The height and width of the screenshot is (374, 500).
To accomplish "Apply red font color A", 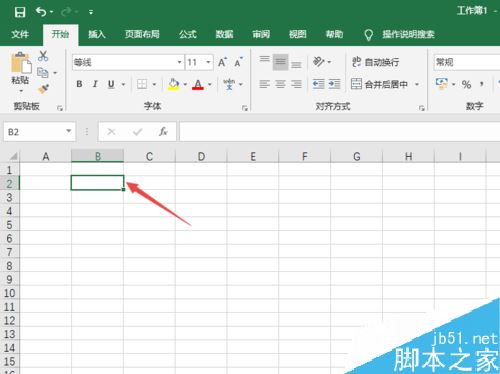I will (x=198, y=84).
